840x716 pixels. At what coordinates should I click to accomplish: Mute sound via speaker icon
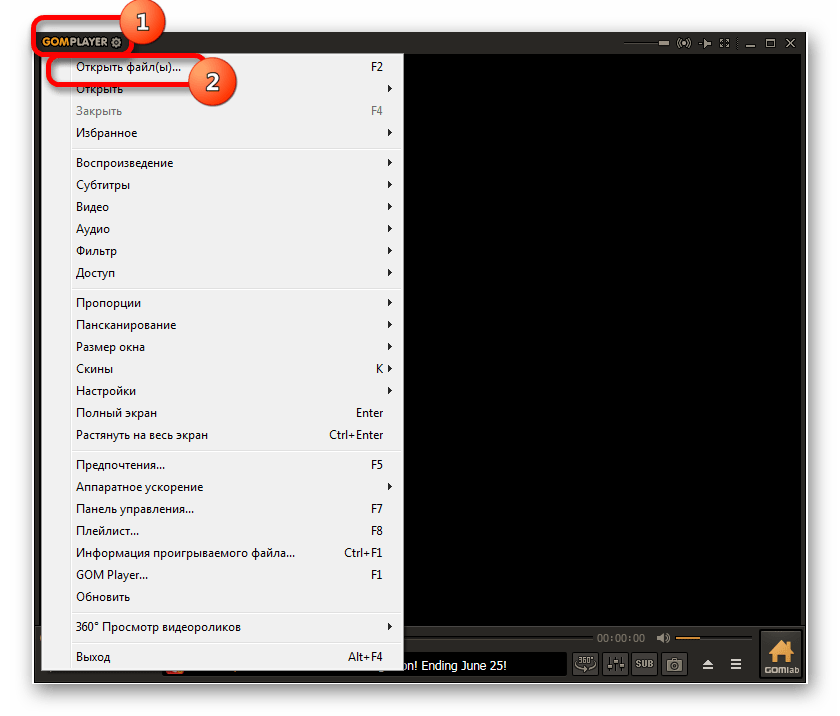[x=663, y=638]
